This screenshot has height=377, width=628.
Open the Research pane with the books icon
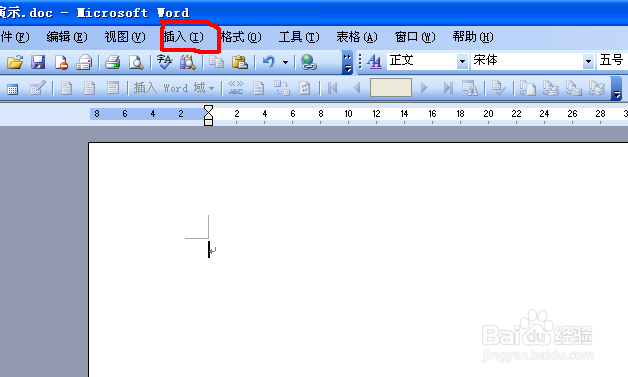tap(187, 62)
